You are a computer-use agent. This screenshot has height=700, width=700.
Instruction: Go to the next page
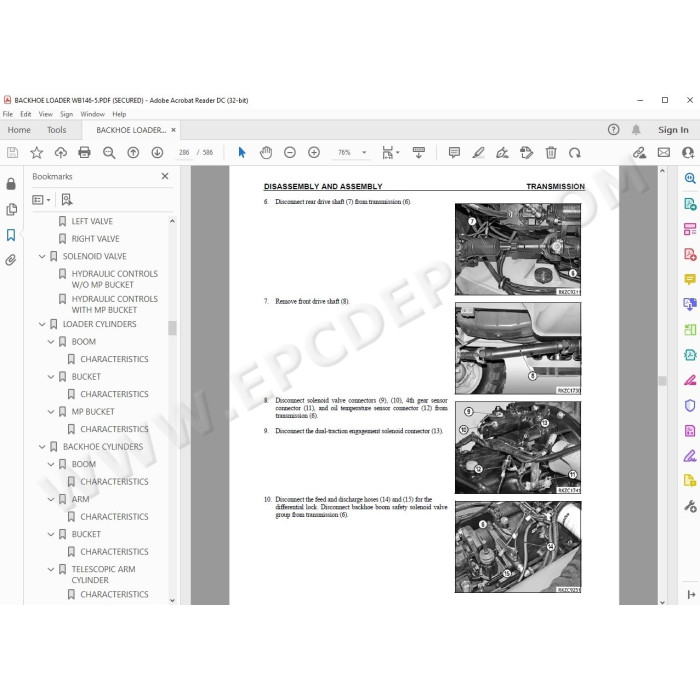click(157, 153)
